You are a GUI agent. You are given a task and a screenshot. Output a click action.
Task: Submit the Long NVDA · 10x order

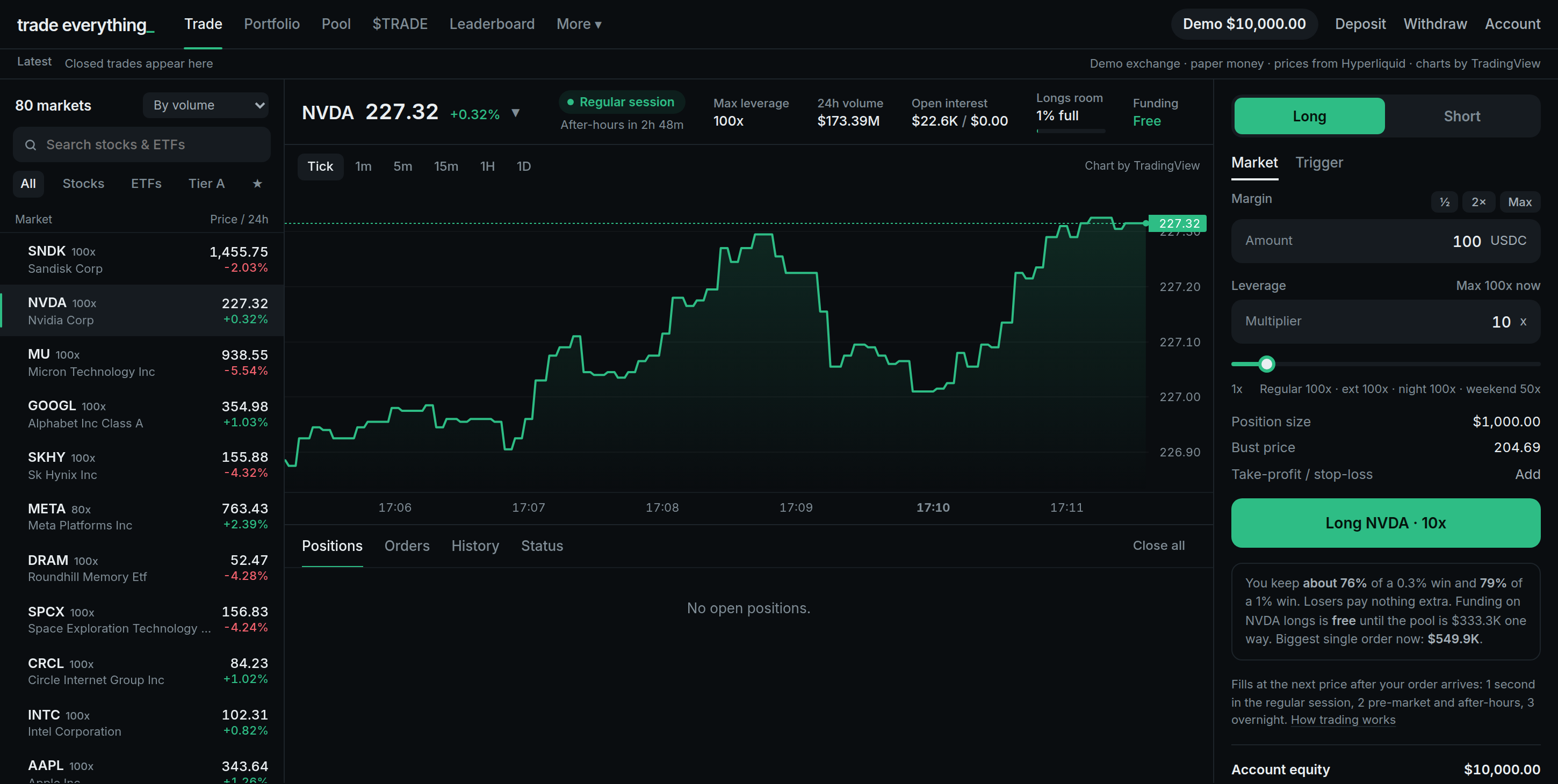click(x=1386, y=523)
